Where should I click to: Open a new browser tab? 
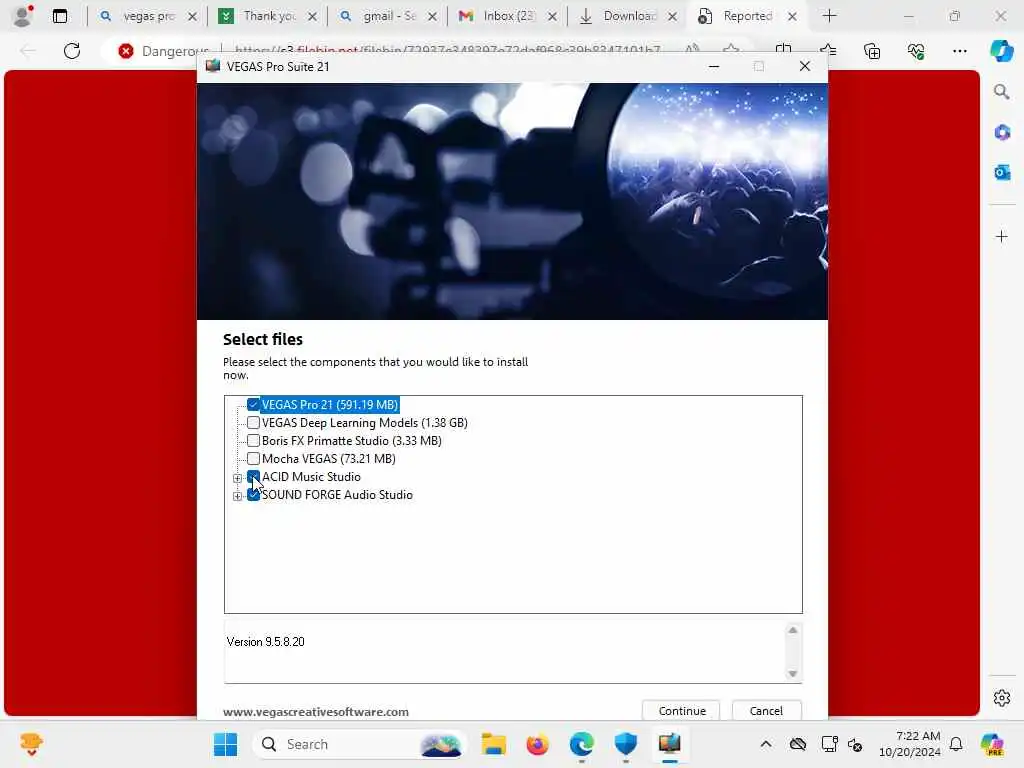829,16
